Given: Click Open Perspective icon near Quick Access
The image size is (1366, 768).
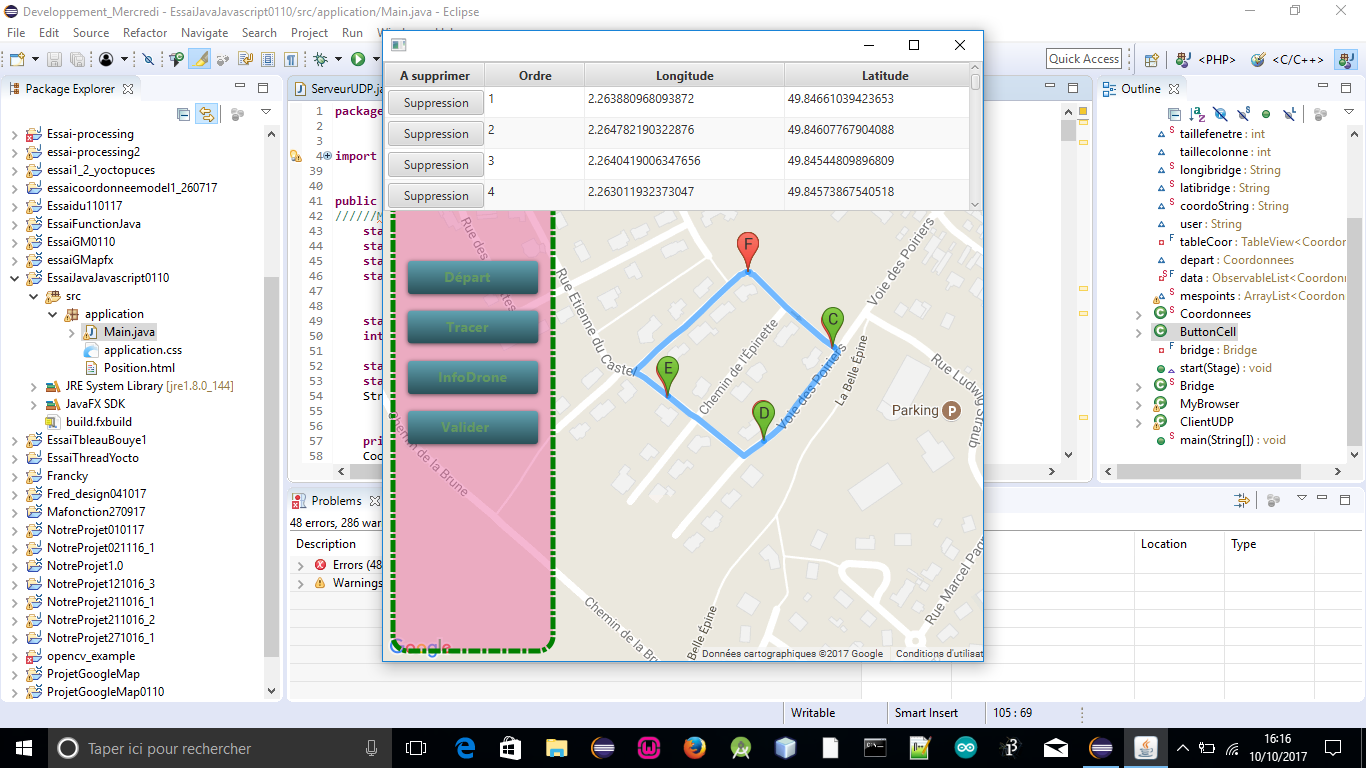Looking at the screenshot, I should (x=1151, y=59).
